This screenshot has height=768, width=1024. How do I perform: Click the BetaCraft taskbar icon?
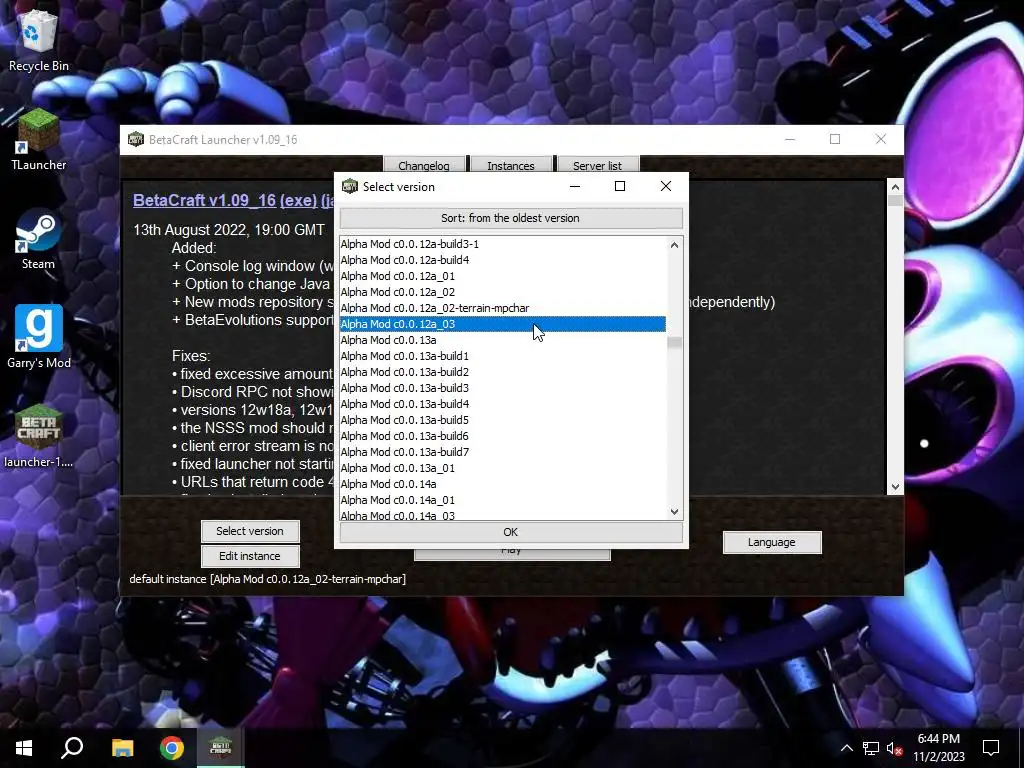pyautogui.click(x=221, y=748)
